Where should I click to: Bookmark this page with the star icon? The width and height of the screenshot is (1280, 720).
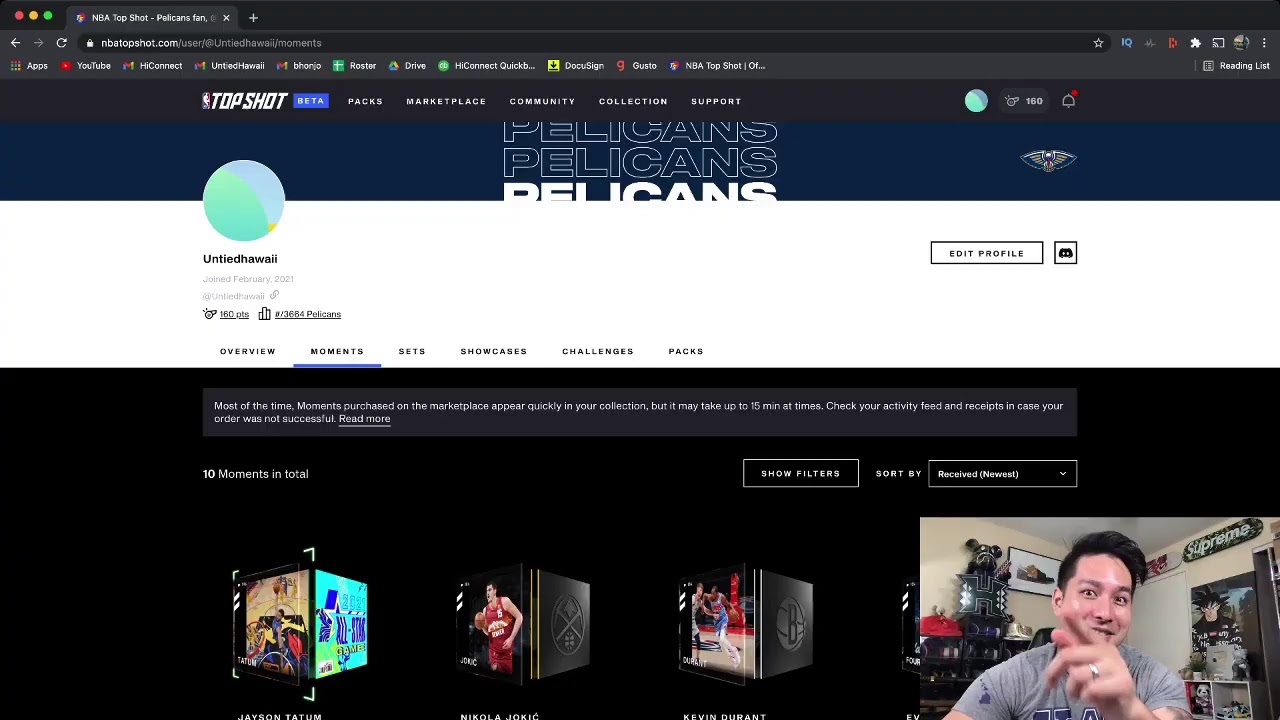(x=1098, y=43)
